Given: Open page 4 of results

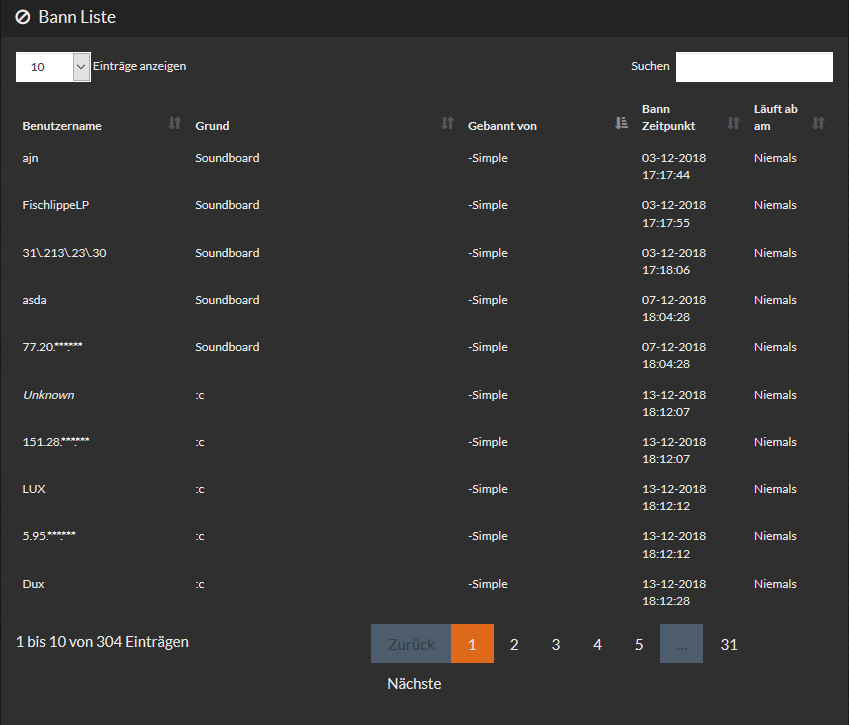Looking at the screenshot, I should (597, 644).
